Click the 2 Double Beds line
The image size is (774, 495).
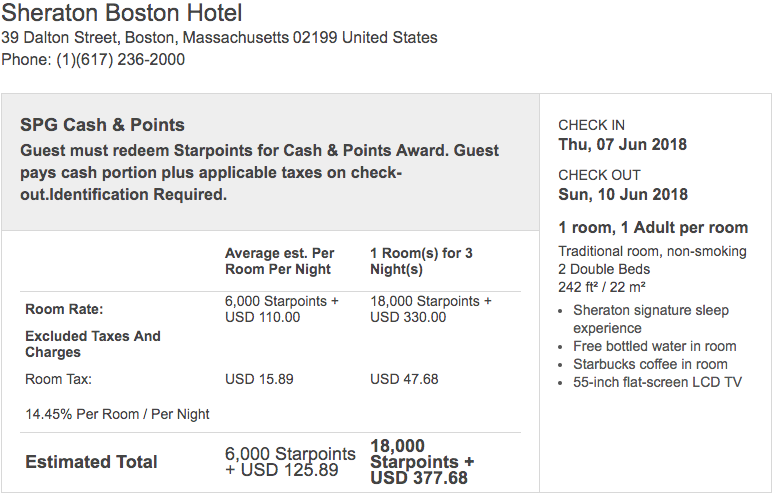click(x=604, y=269)
